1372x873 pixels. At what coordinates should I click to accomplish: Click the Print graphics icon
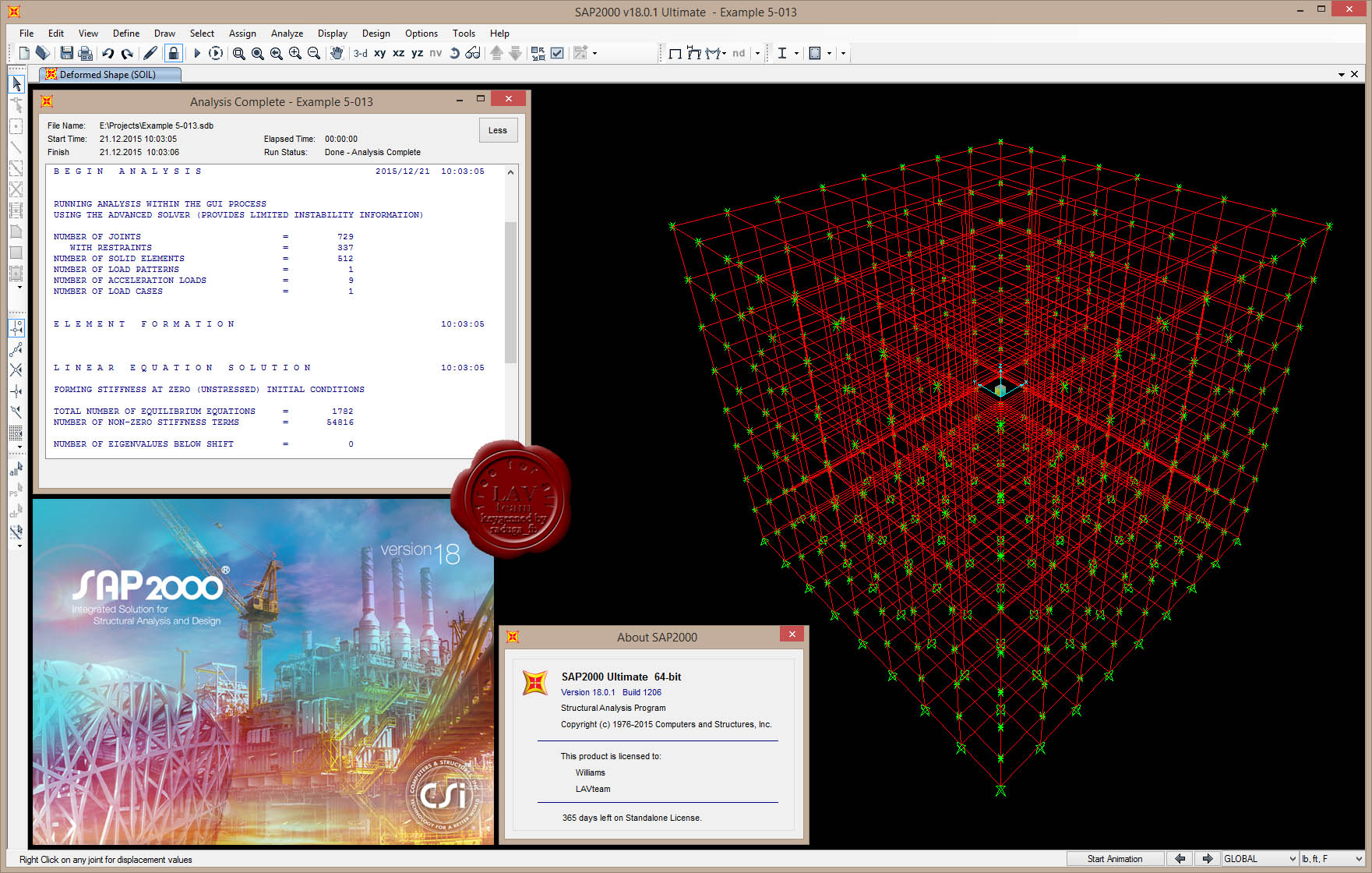pyautogui.click(x=86, y=53)
